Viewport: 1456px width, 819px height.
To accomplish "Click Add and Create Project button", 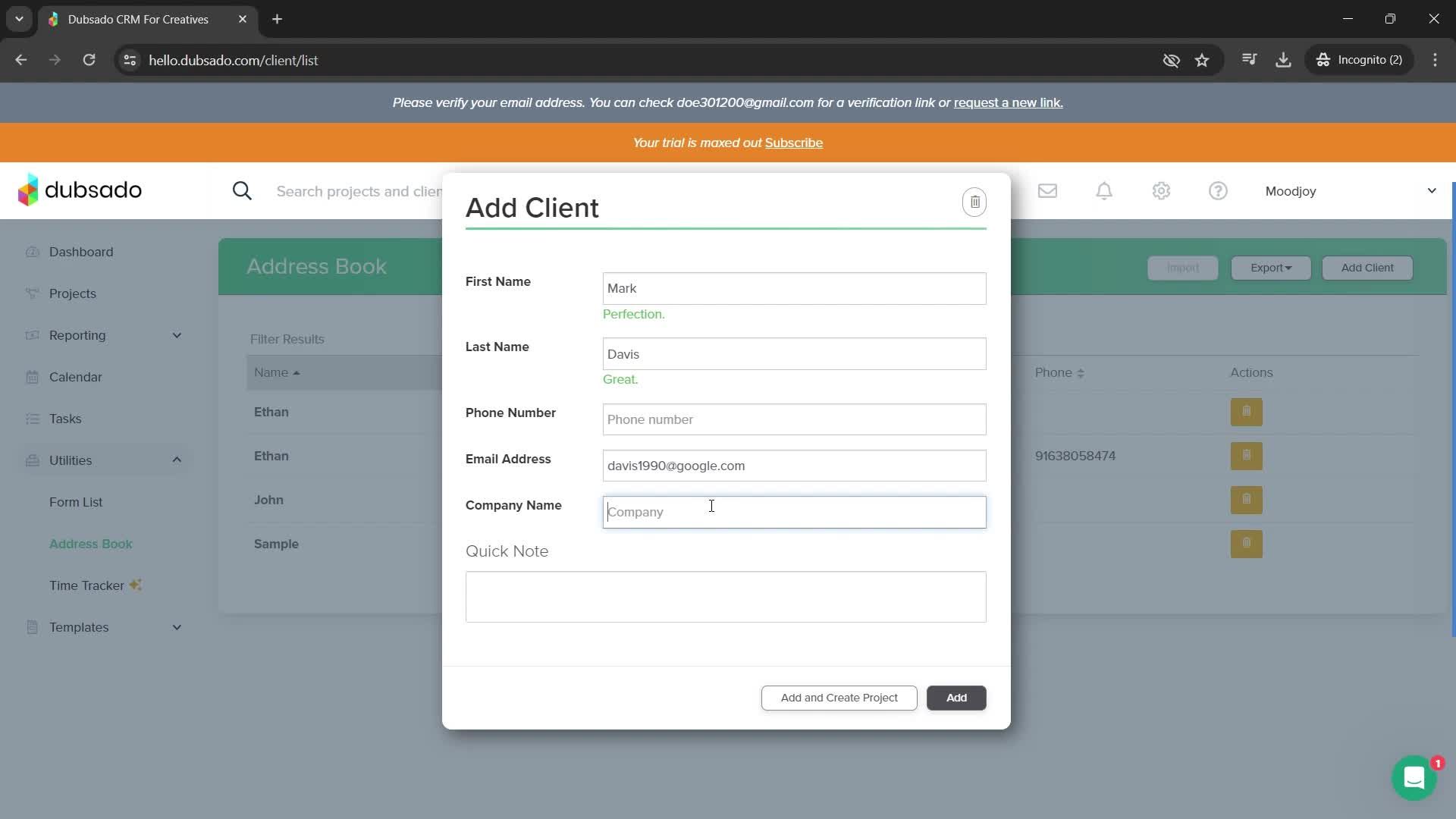I will pos(839,698).
